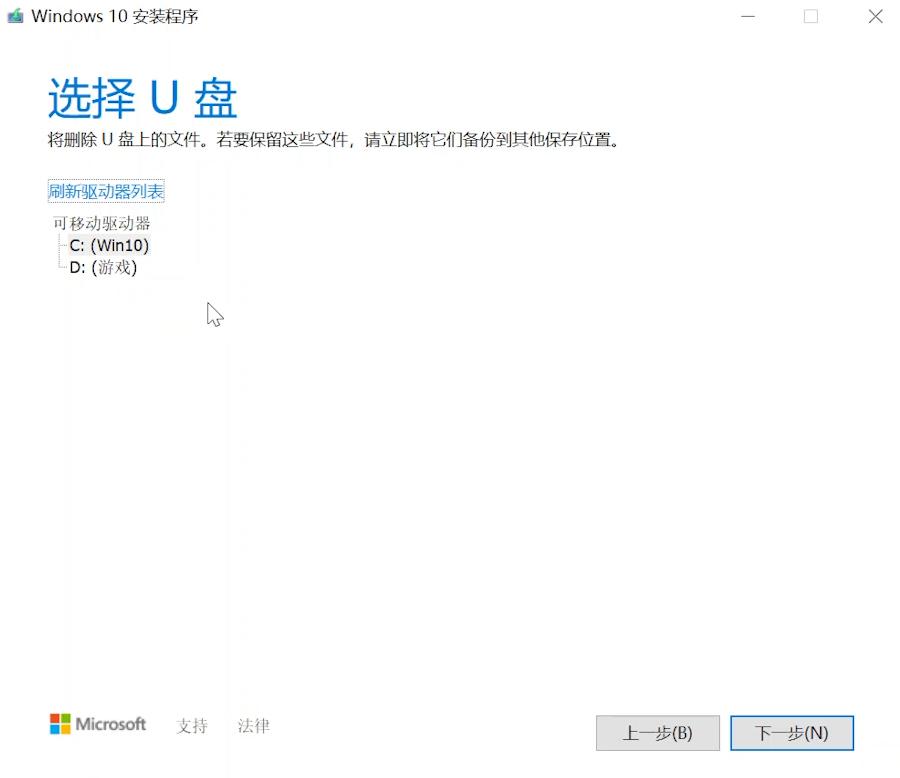The height and width of the screenshot is (778, 900).
Task: Click the 选择 U 盘 page heading
Action: [138, 97]
